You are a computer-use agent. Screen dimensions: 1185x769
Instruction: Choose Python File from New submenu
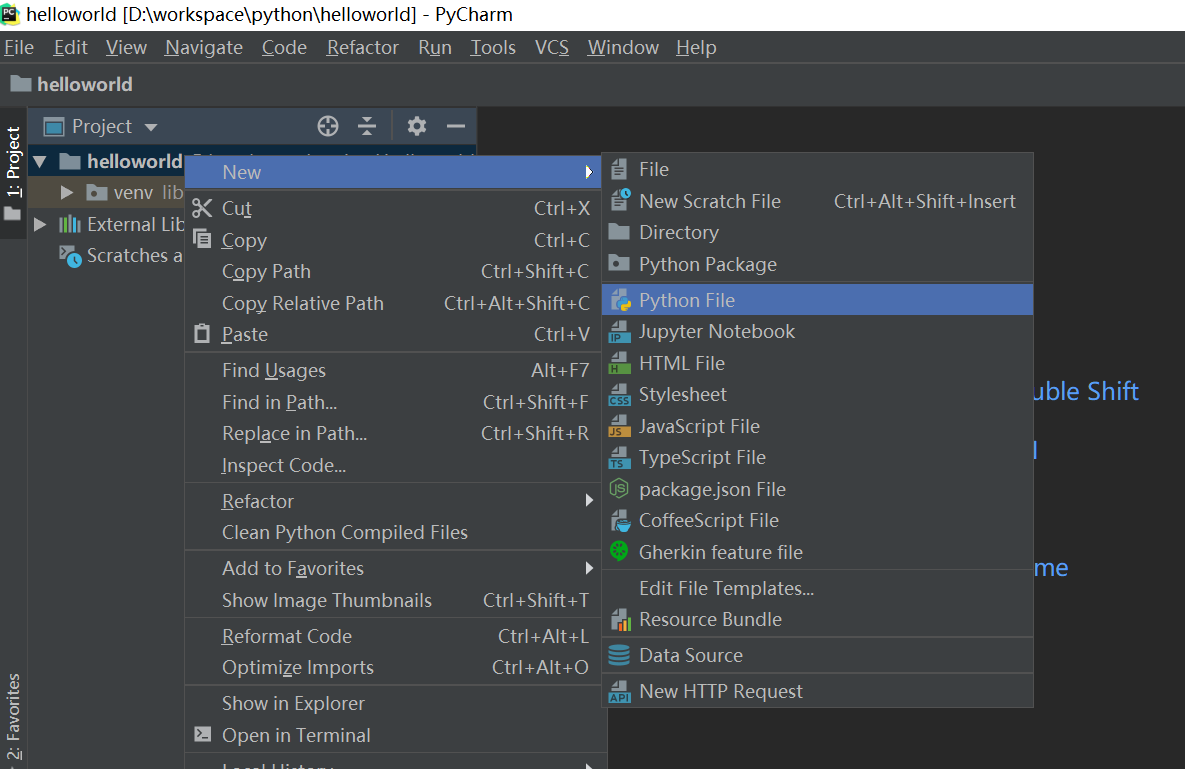(818, 300)
